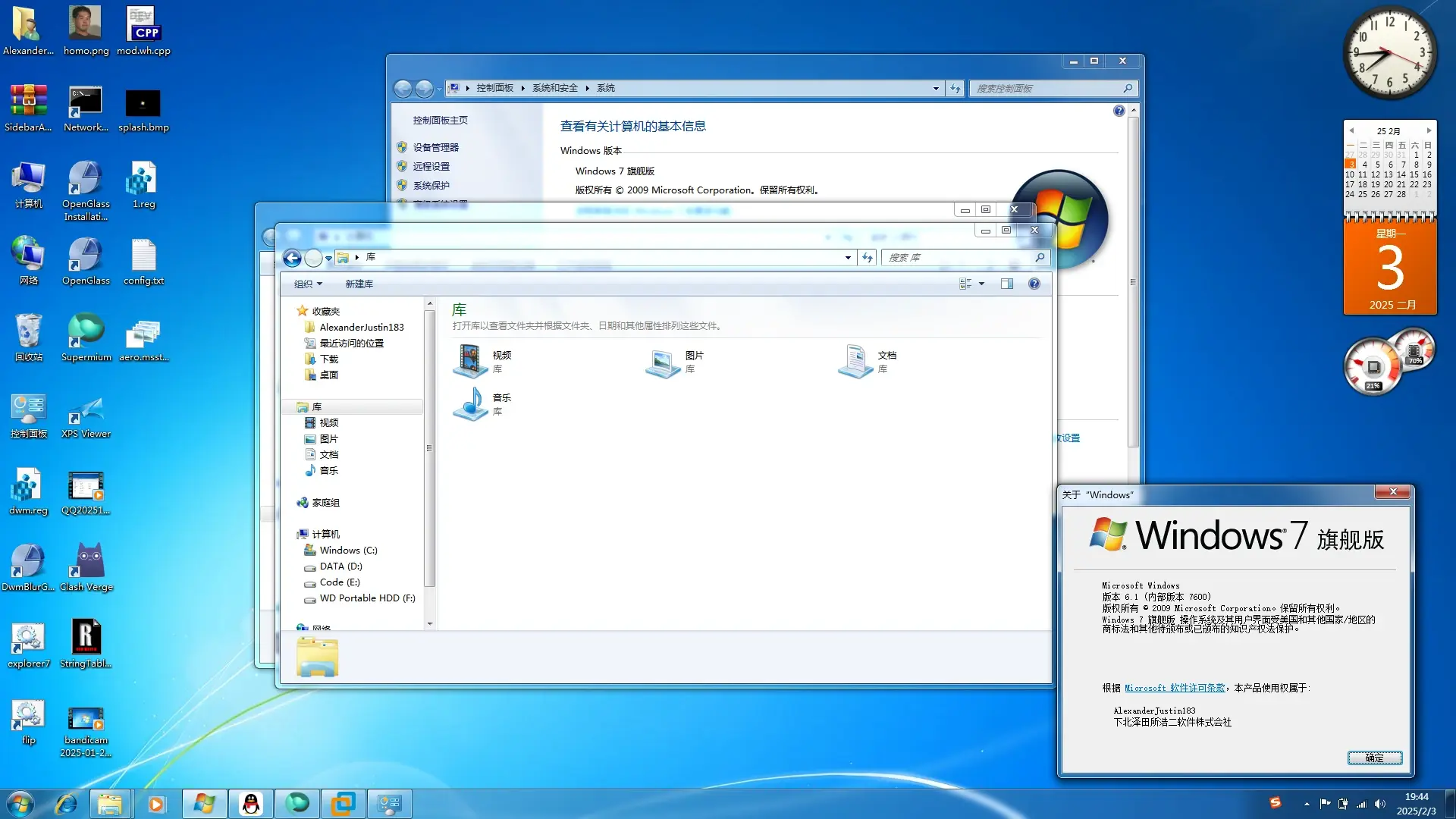Viewport: 1456px width, 819px height.
Task: Navigate to 系统和安全 in the breadcrumb
Action: tap(554, 88)
